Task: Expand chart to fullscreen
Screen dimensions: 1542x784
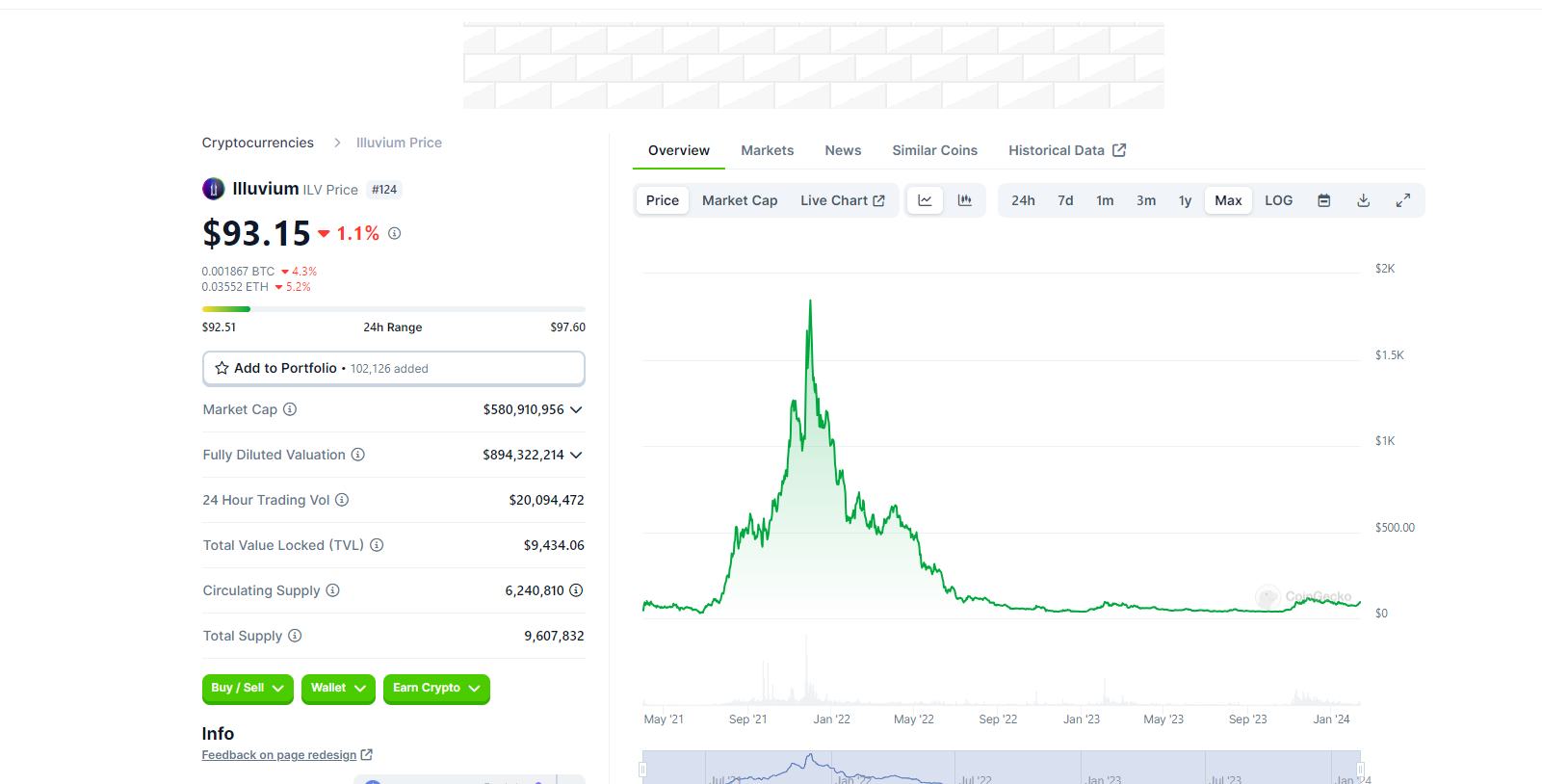Action: coord(1403,200)
